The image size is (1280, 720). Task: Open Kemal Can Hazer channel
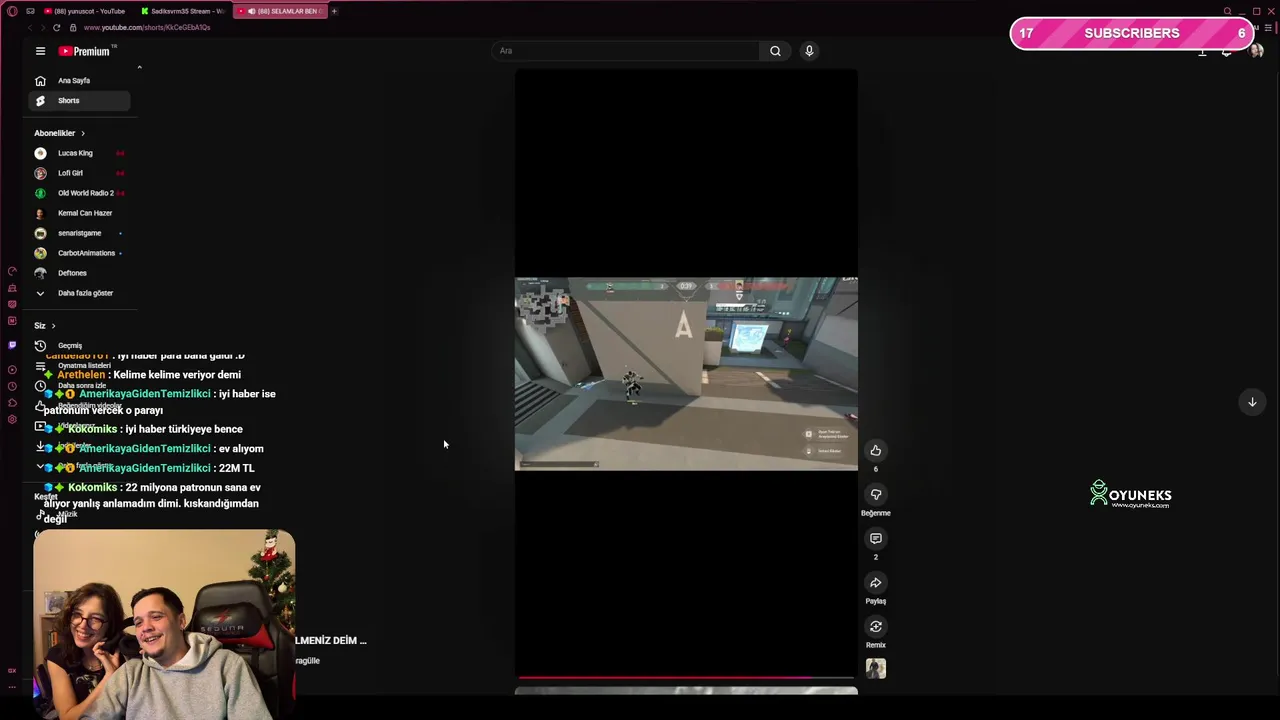(x=79, y=213)
